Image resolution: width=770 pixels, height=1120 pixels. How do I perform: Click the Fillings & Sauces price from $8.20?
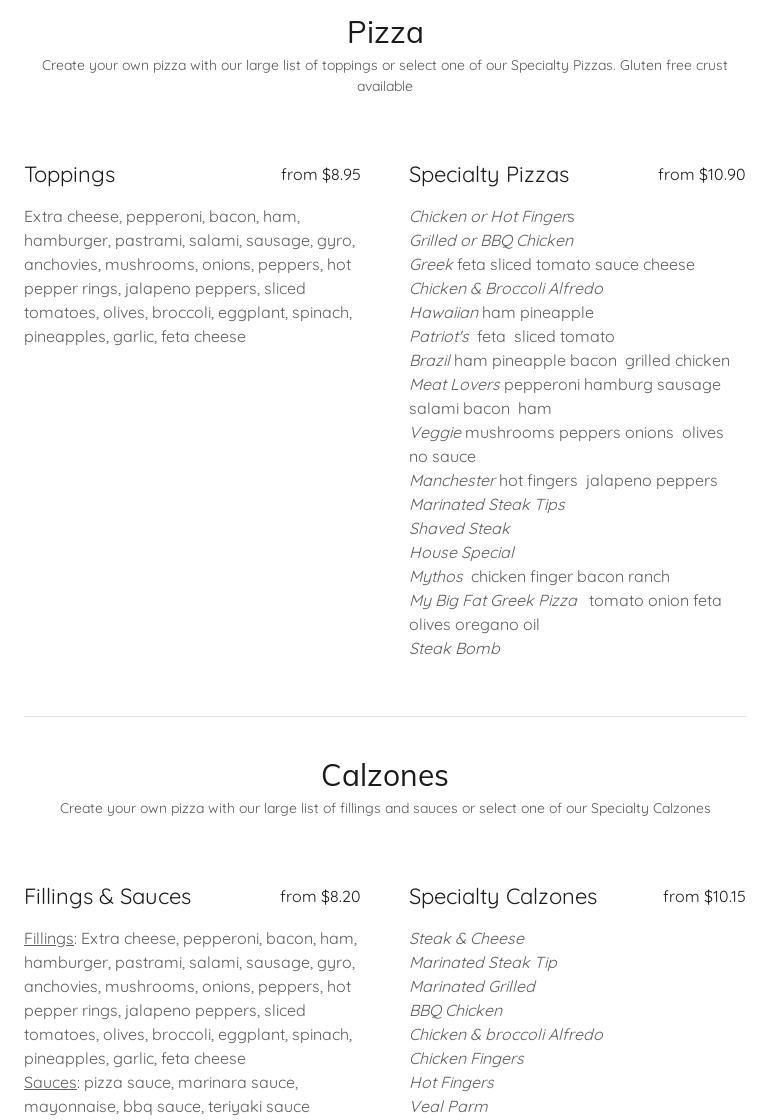320,897
